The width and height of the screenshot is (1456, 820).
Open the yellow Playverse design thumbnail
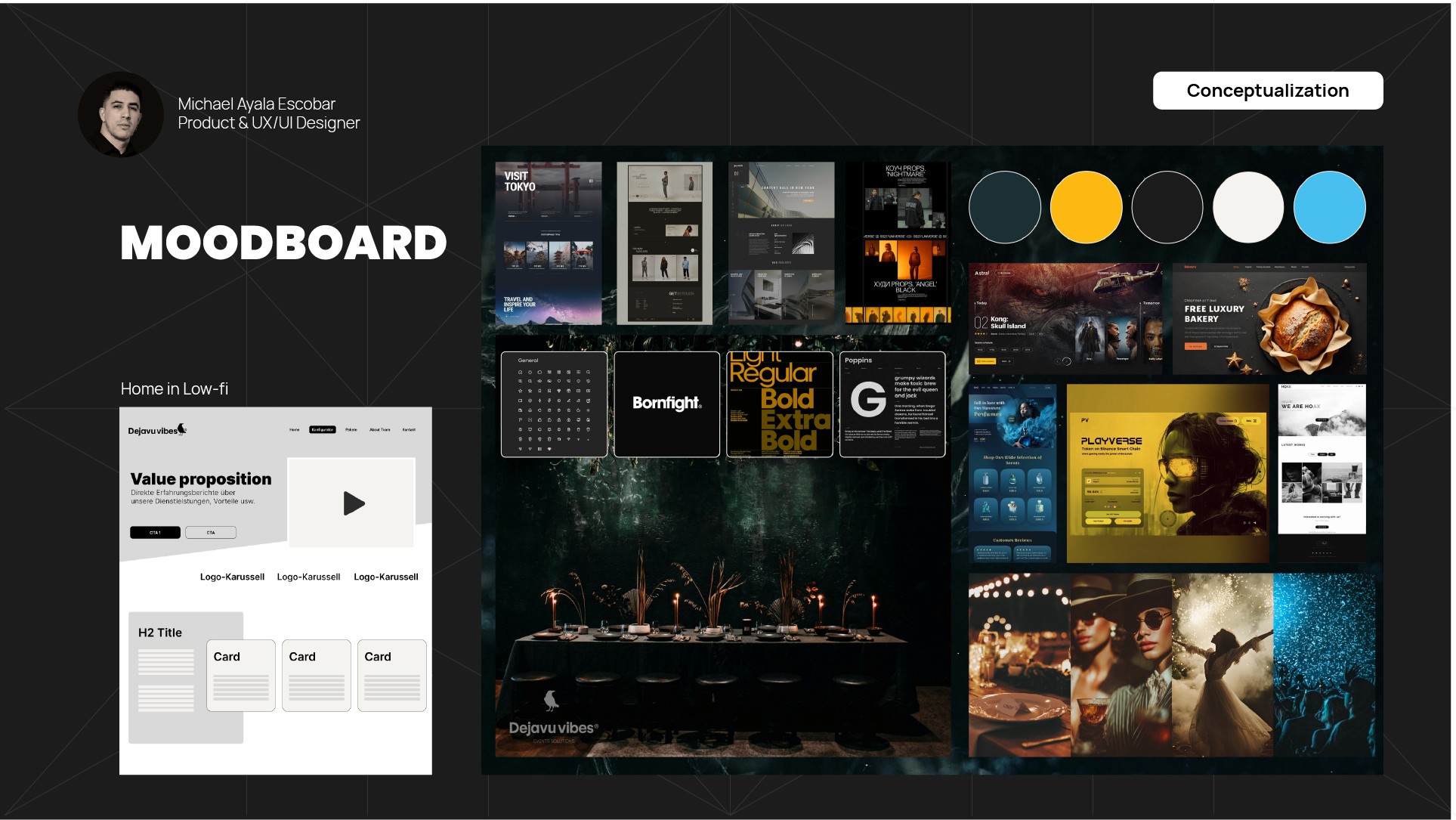(1167, 473)
